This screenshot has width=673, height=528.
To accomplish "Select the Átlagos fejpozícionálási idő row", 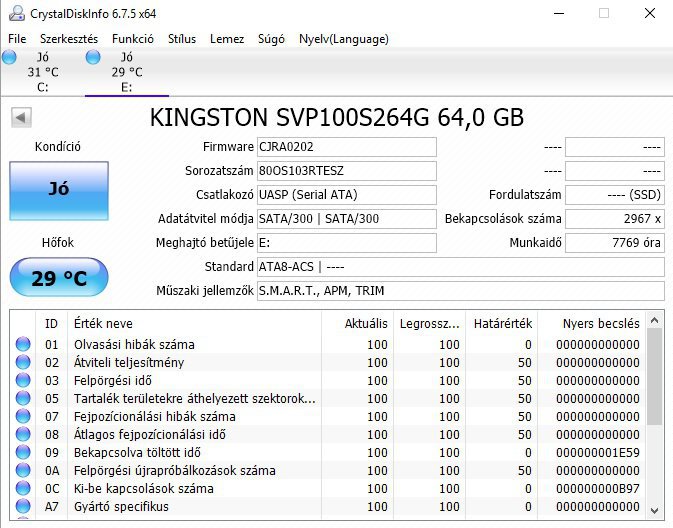I will click(x=327, y=434).
